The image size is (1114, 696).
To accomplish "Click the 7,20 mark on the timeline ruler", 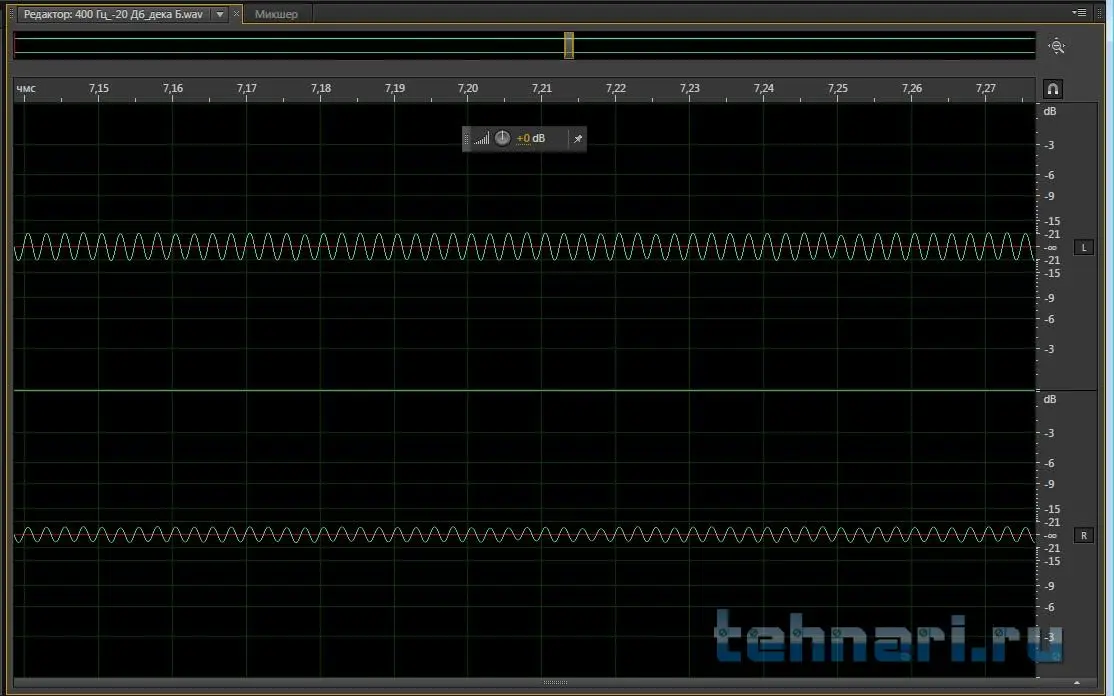I will (x=468, y=89).
